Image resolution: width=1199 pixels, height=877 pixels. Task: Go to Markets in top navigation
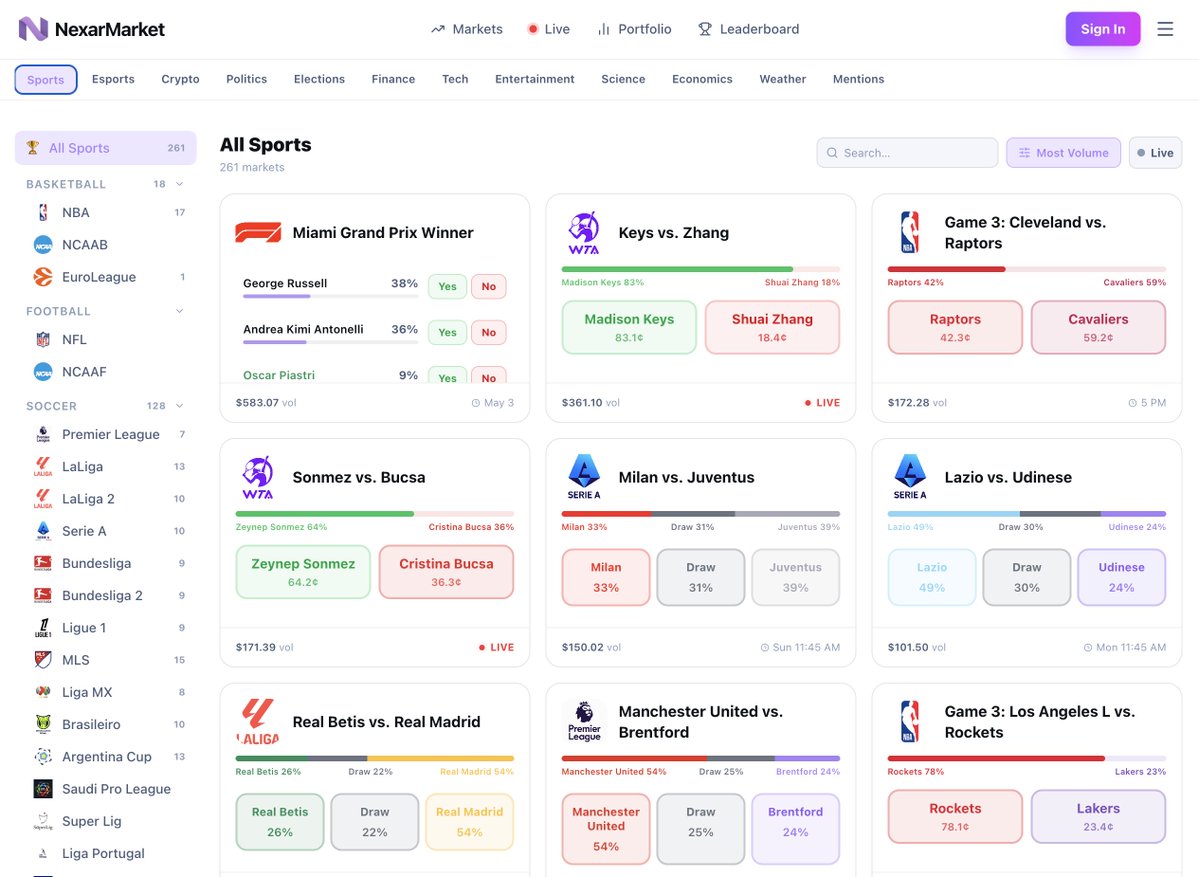(466, 29)
